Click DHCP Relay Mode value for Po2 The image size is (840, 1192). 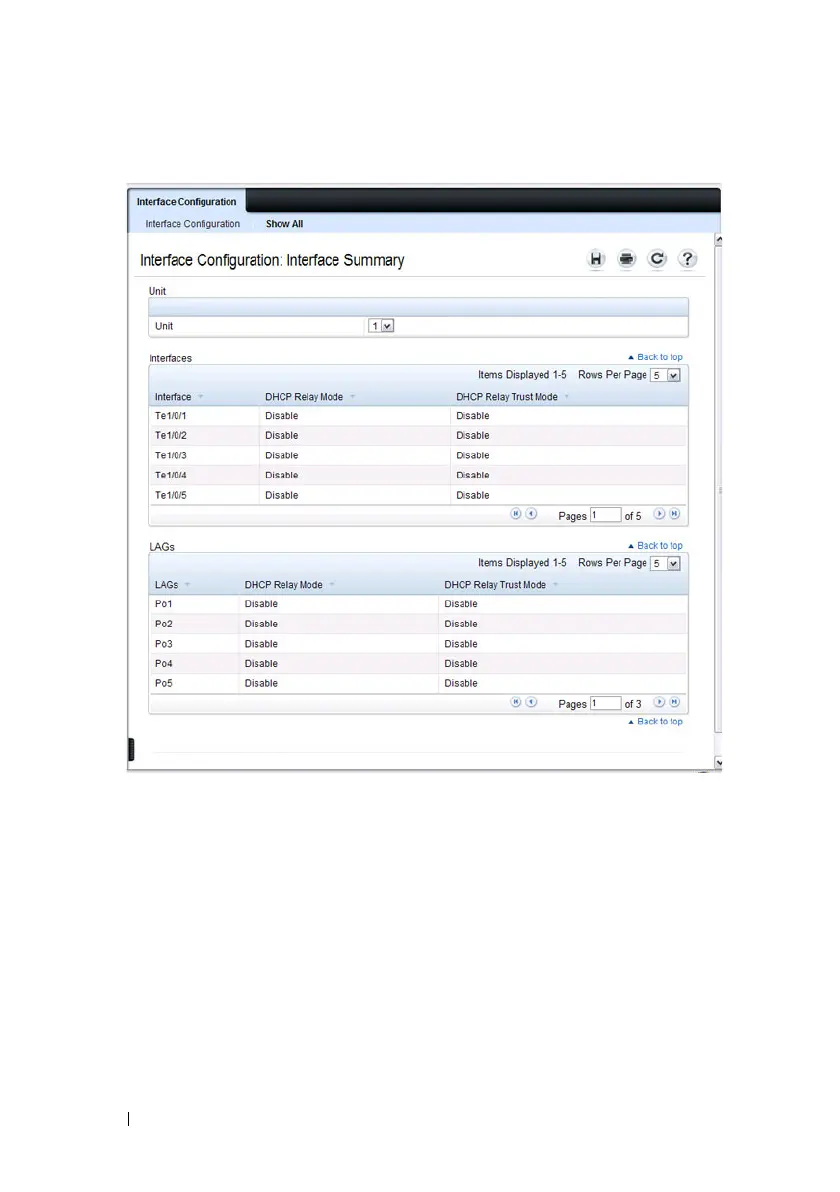point(261,623)
